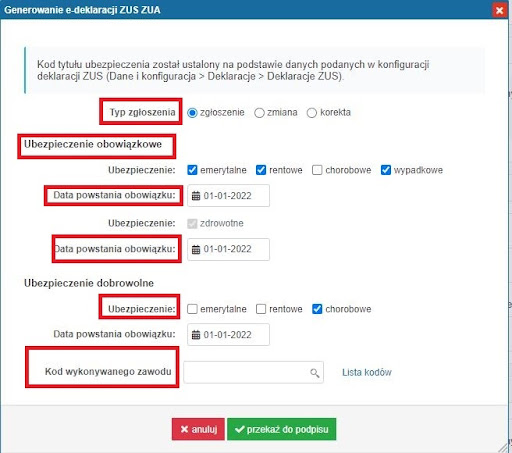Check voluntary "rentowe" insurance
This screenshot has width=512, height=453.
[x=261, y=309]
